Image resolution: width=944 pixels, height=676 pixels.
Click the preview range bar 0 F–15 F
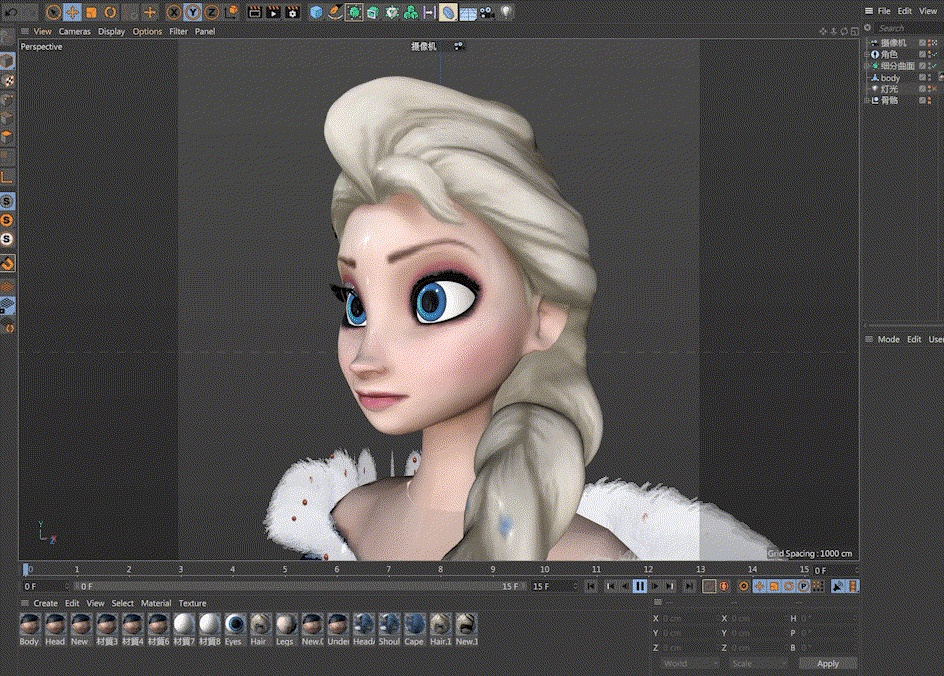click(x=299, y=586)
